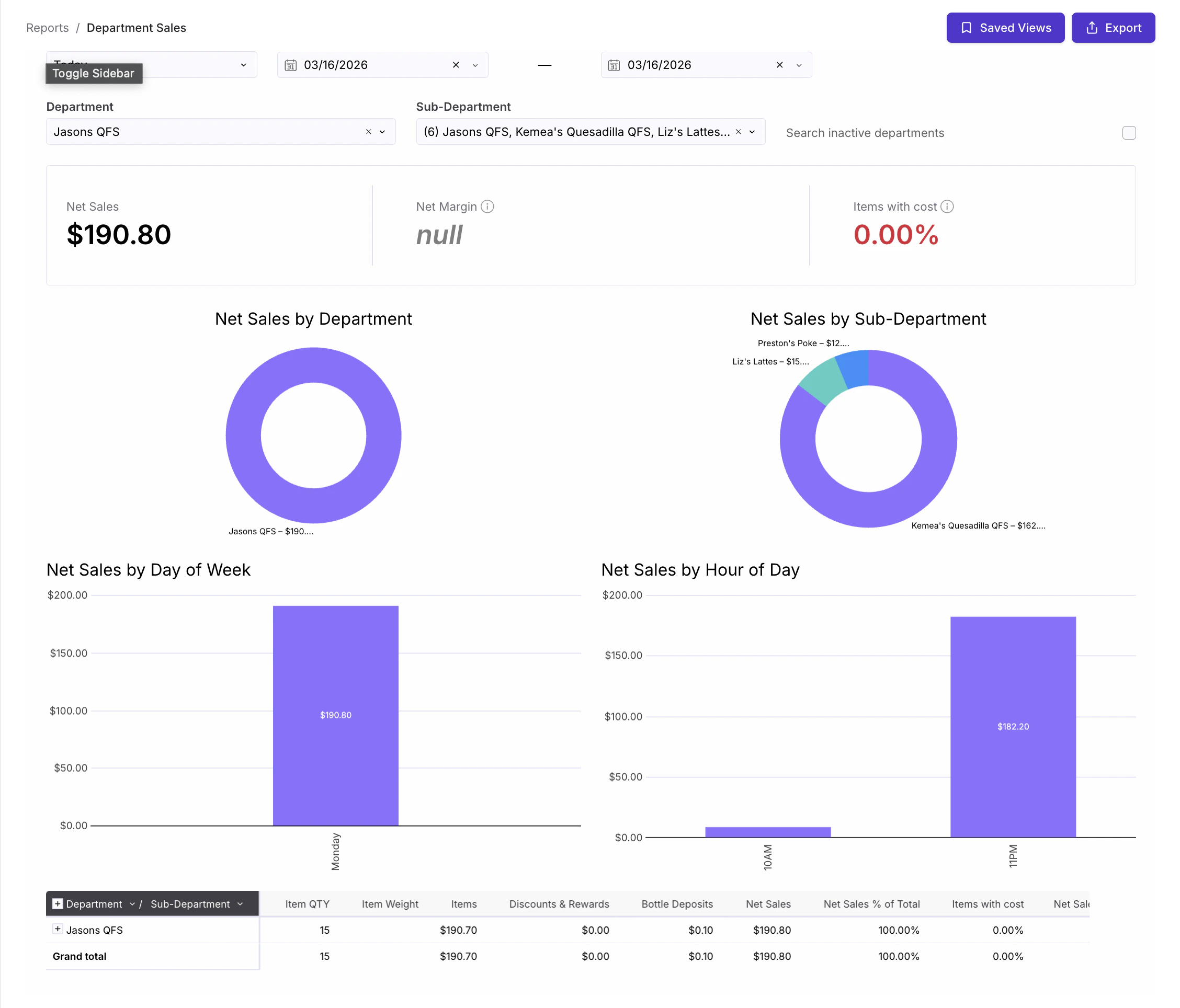
Task: Sort by Item QTY column header
Action: (x=307, y=904)
